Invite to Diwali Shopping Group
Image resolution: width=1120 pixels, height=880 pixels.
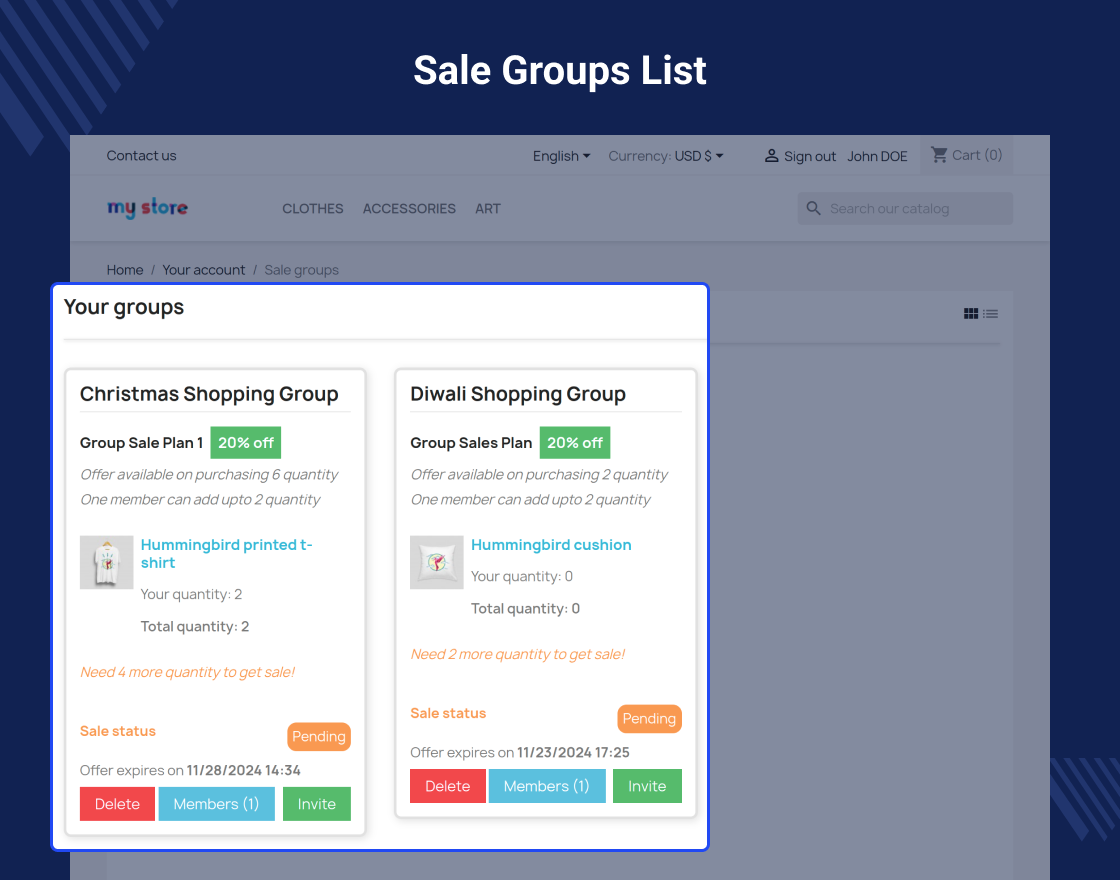click(647, 786)
